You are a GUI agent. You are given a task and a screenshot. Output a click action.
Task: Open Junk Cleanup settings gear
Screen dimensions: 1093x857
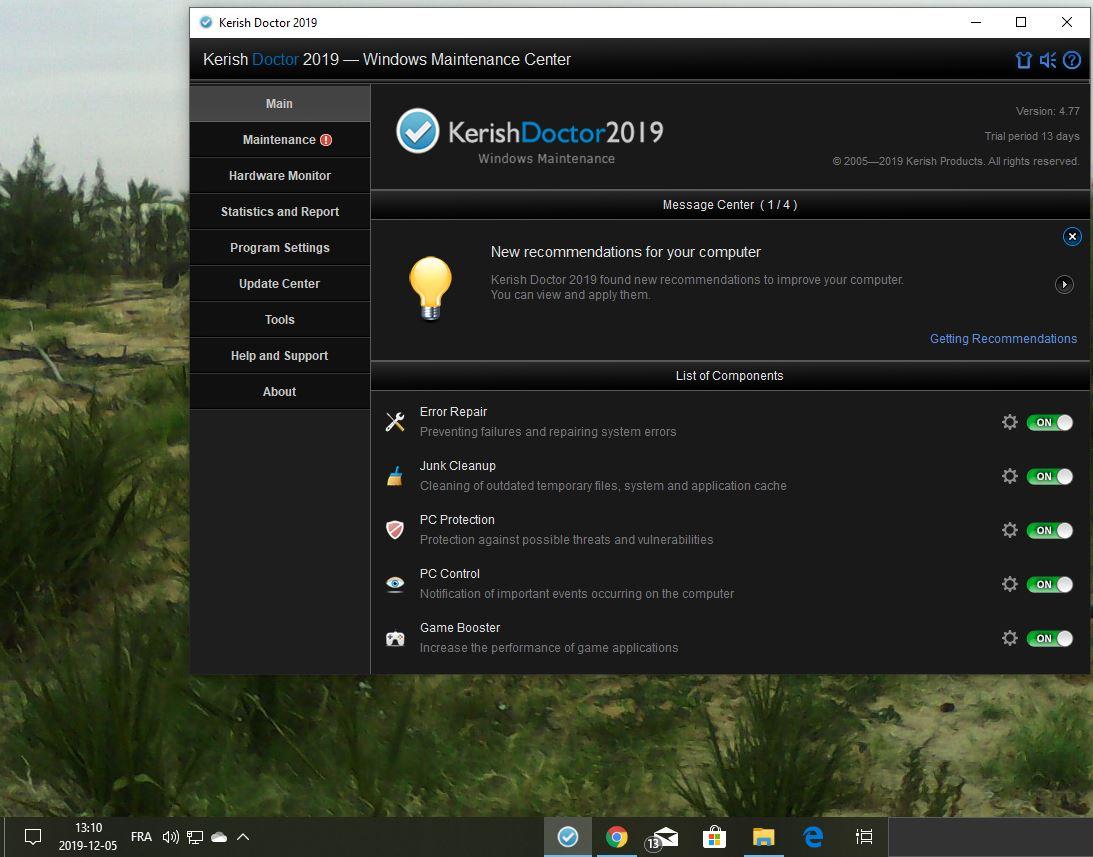pyautogui.click(x=1009, y=476)
